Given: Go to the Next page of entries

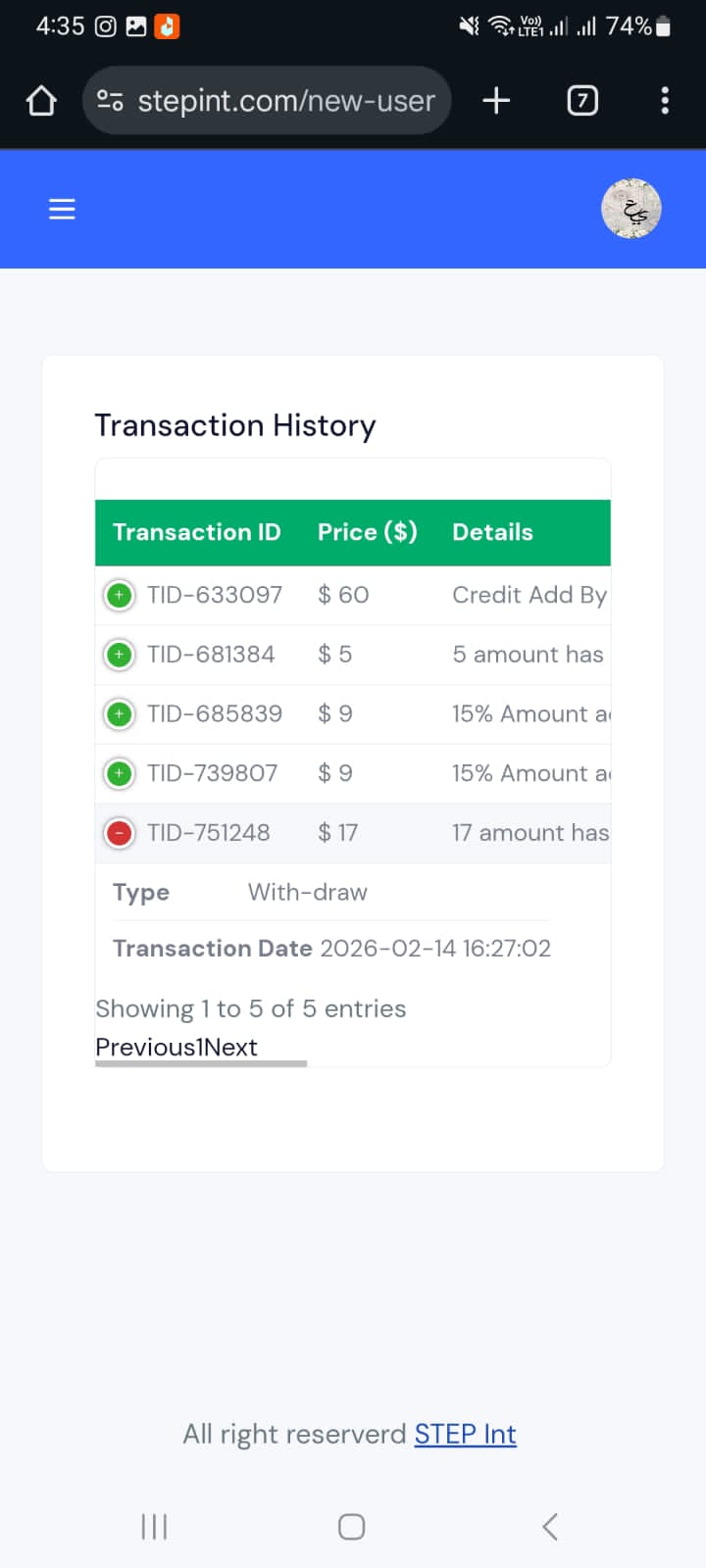Looking at the screenshot, I should tap(230, 1047).
